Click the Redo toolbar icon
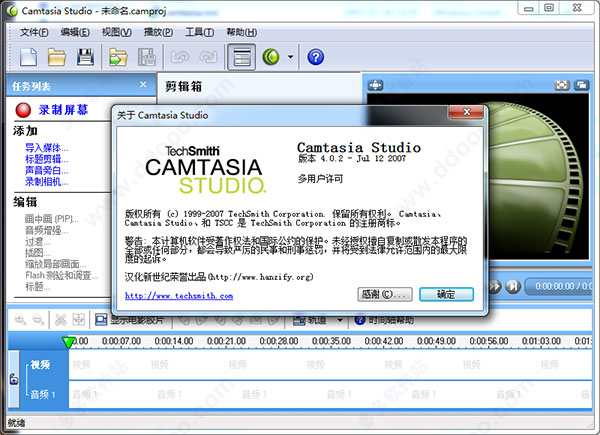The width and height of the screenshot is (600, 435). [209, 57]
